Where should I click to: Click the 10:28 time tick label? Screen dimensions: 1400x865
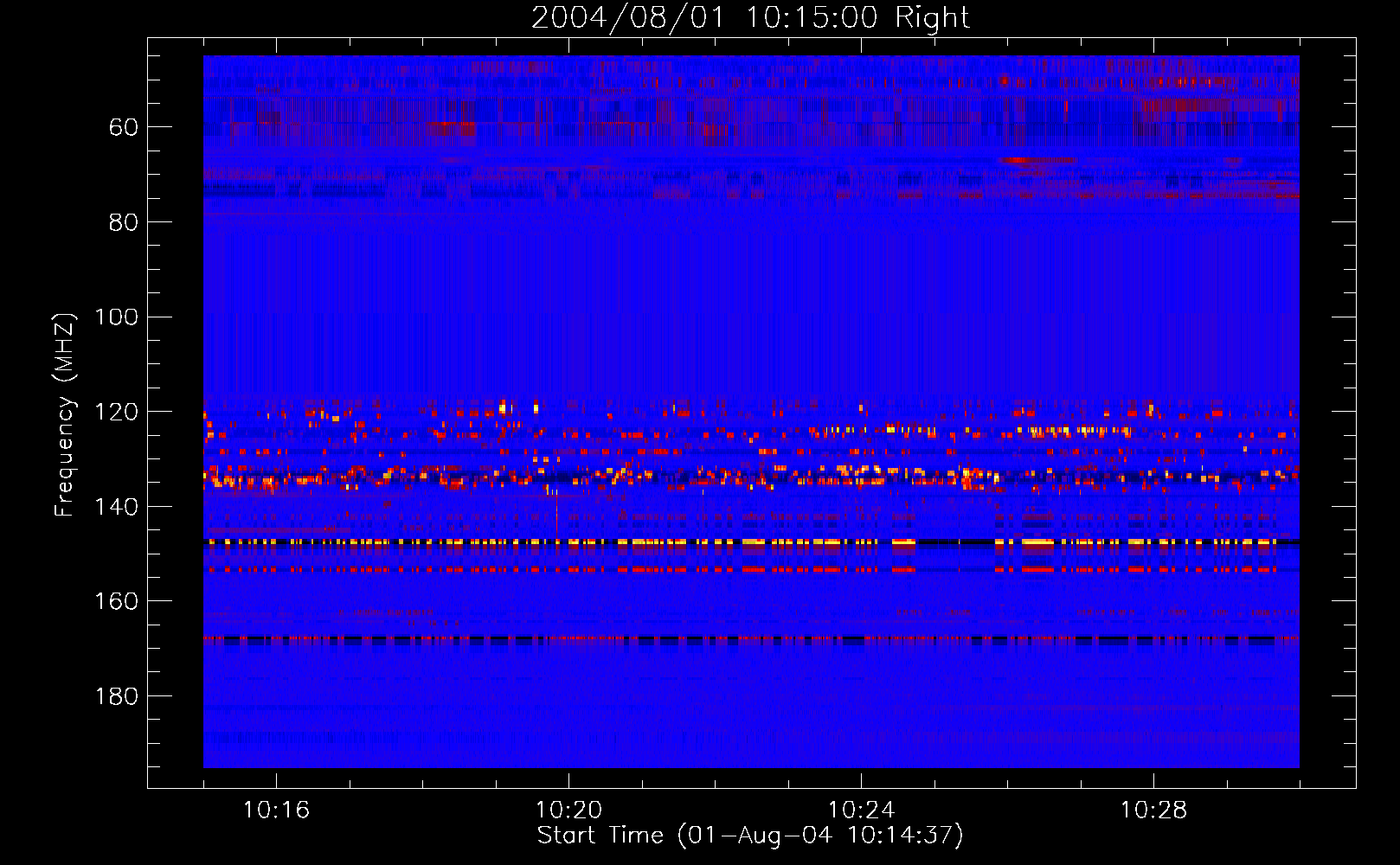pyautogui.click(x=1153, y=811)
